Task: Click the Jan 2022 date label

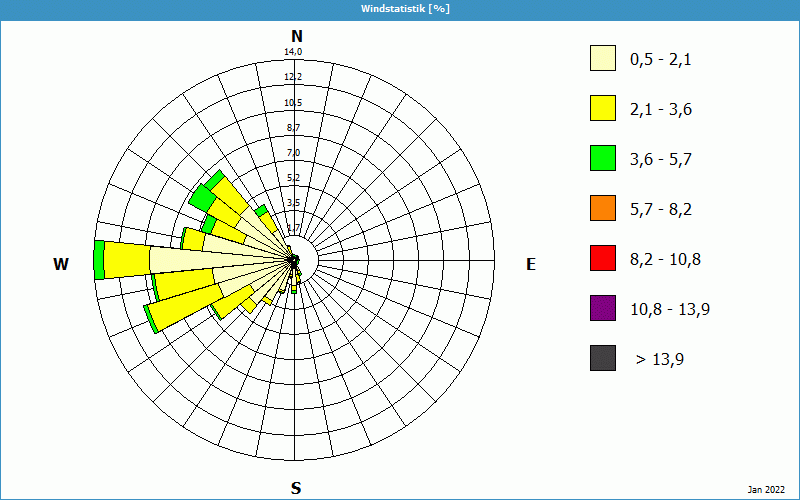Action: (768, 489)
